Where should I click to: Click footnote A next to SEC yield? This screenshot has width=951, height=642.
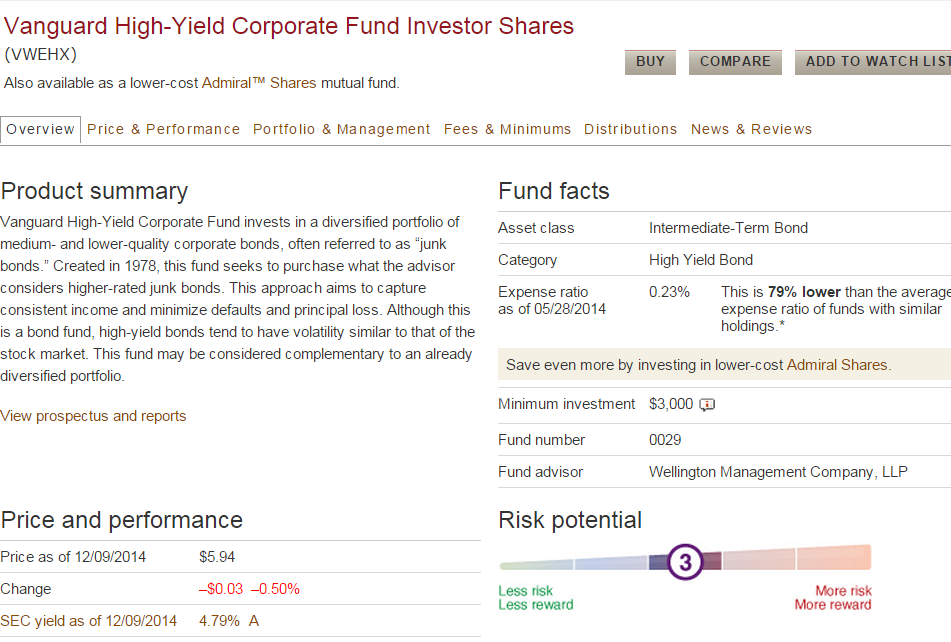[x=254, y=621]
